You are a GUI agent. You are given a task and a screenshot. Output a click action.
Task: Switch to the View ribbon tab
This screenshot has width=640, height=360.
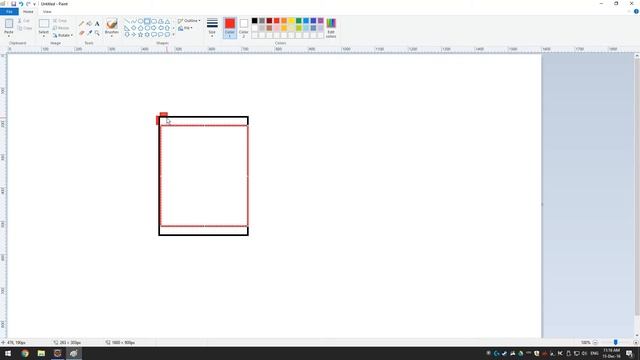click(x=47, y=11)
